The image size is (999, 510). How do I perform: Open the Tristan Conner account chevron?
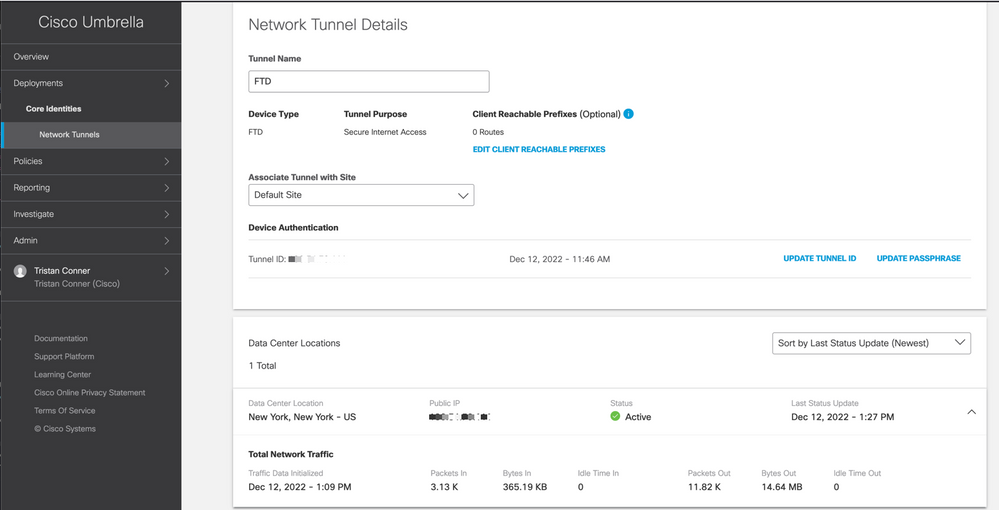166,271
